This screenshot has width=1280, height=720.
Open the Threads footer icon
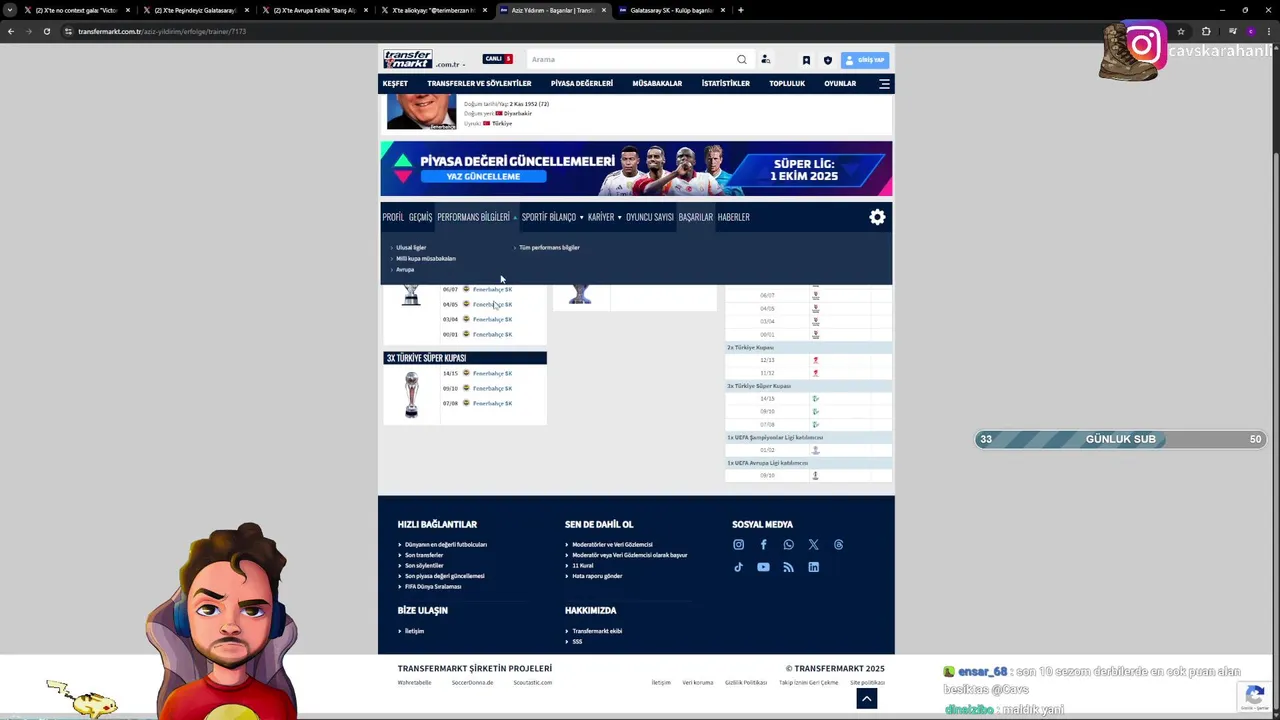838,545
